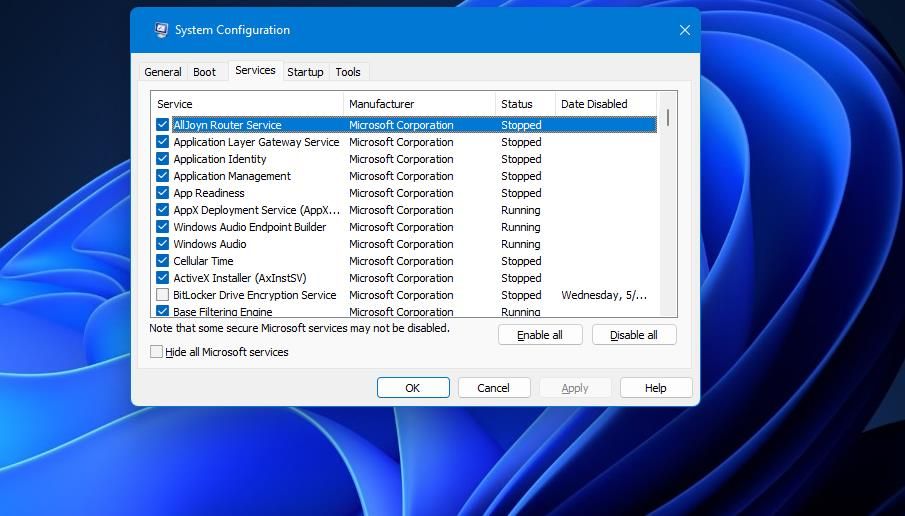This screenshot has height=516, width=905.
Task: Click BitLocker's Date Disabled value Wednesday, 5/...
Action: [604, 295]
